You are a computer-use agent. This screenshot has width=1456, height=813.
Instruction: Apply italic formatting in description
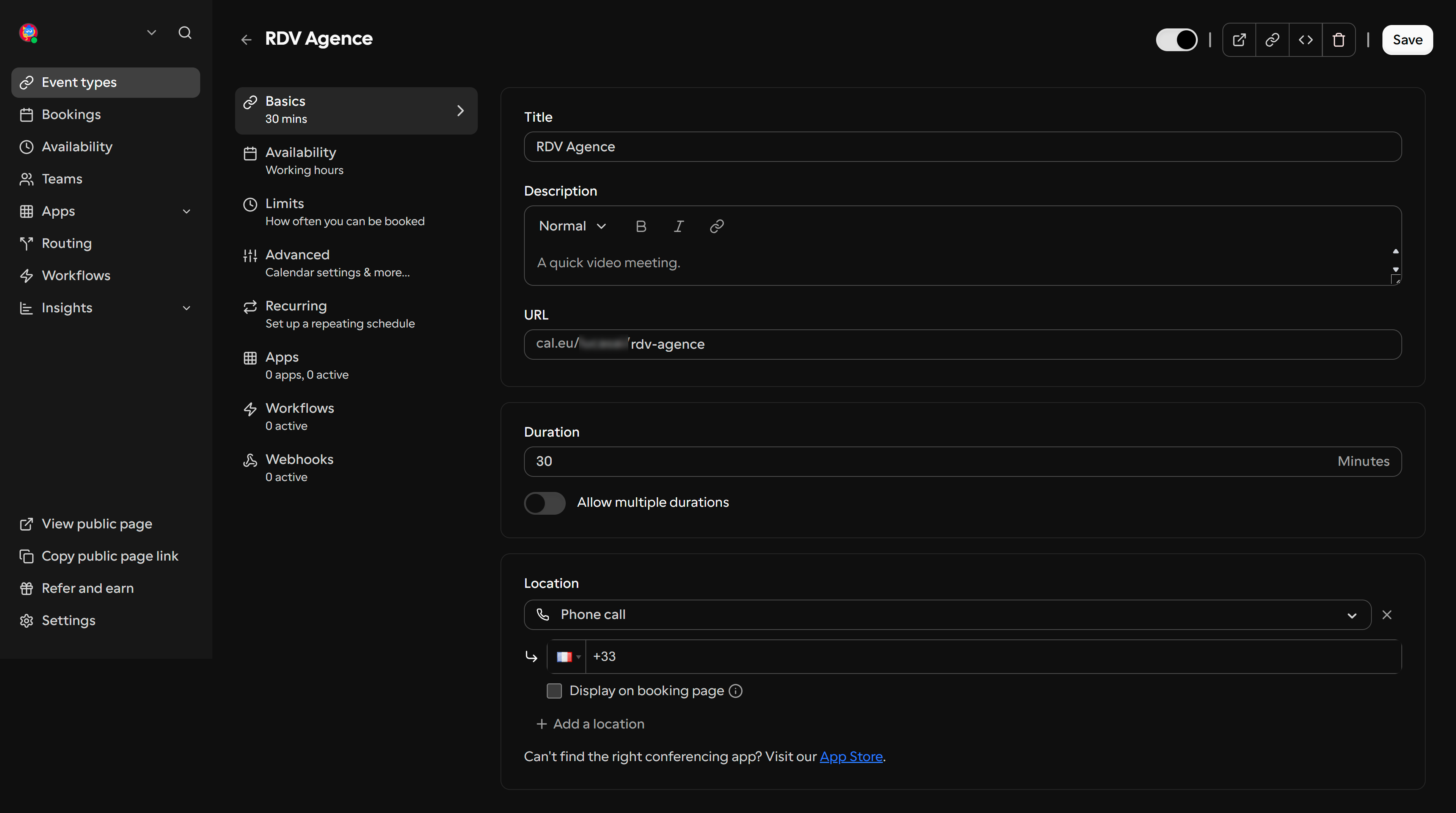coord(678,226)
